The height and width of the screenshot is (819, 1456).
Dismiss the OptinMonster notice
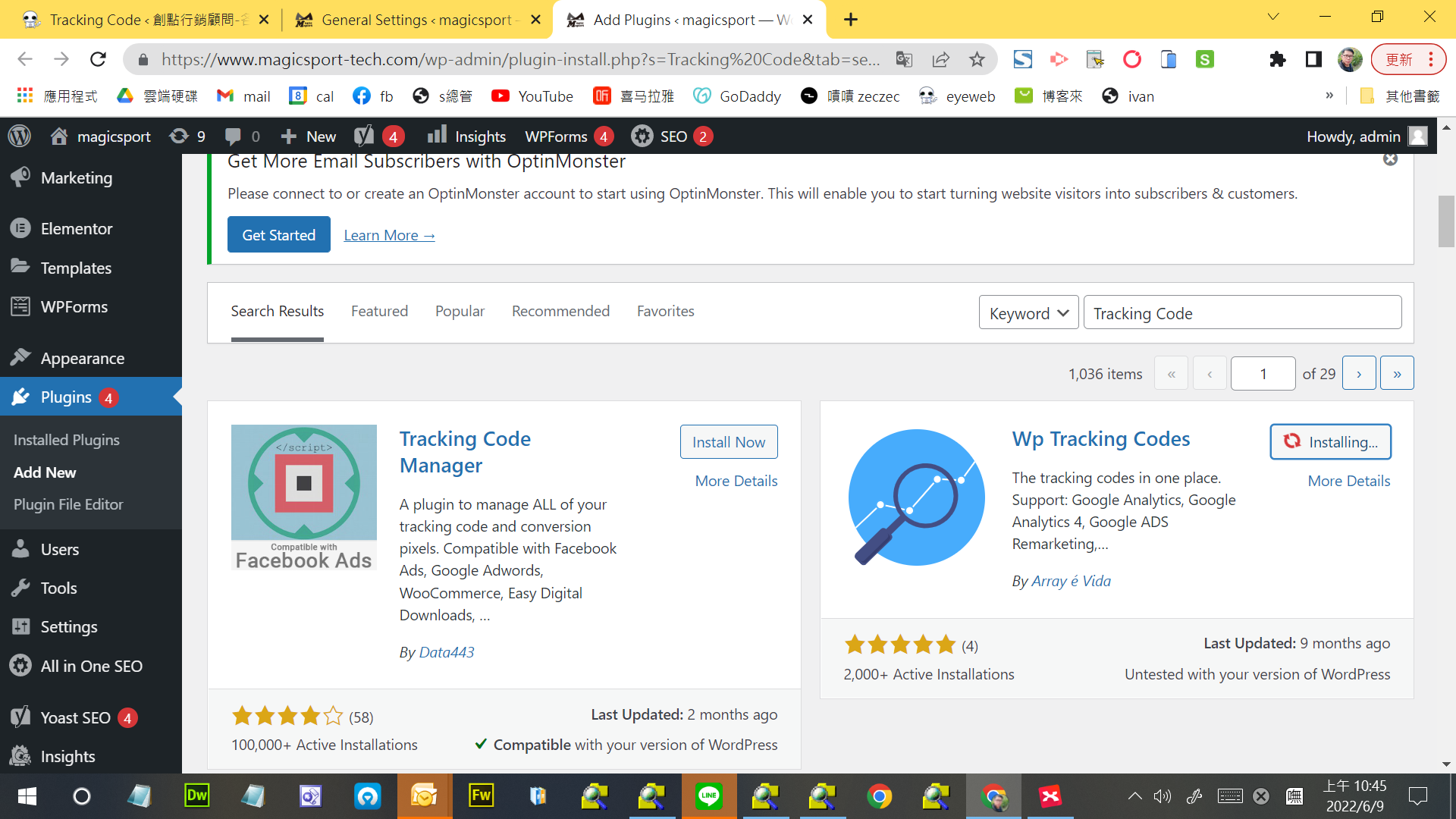(1390, 159)
